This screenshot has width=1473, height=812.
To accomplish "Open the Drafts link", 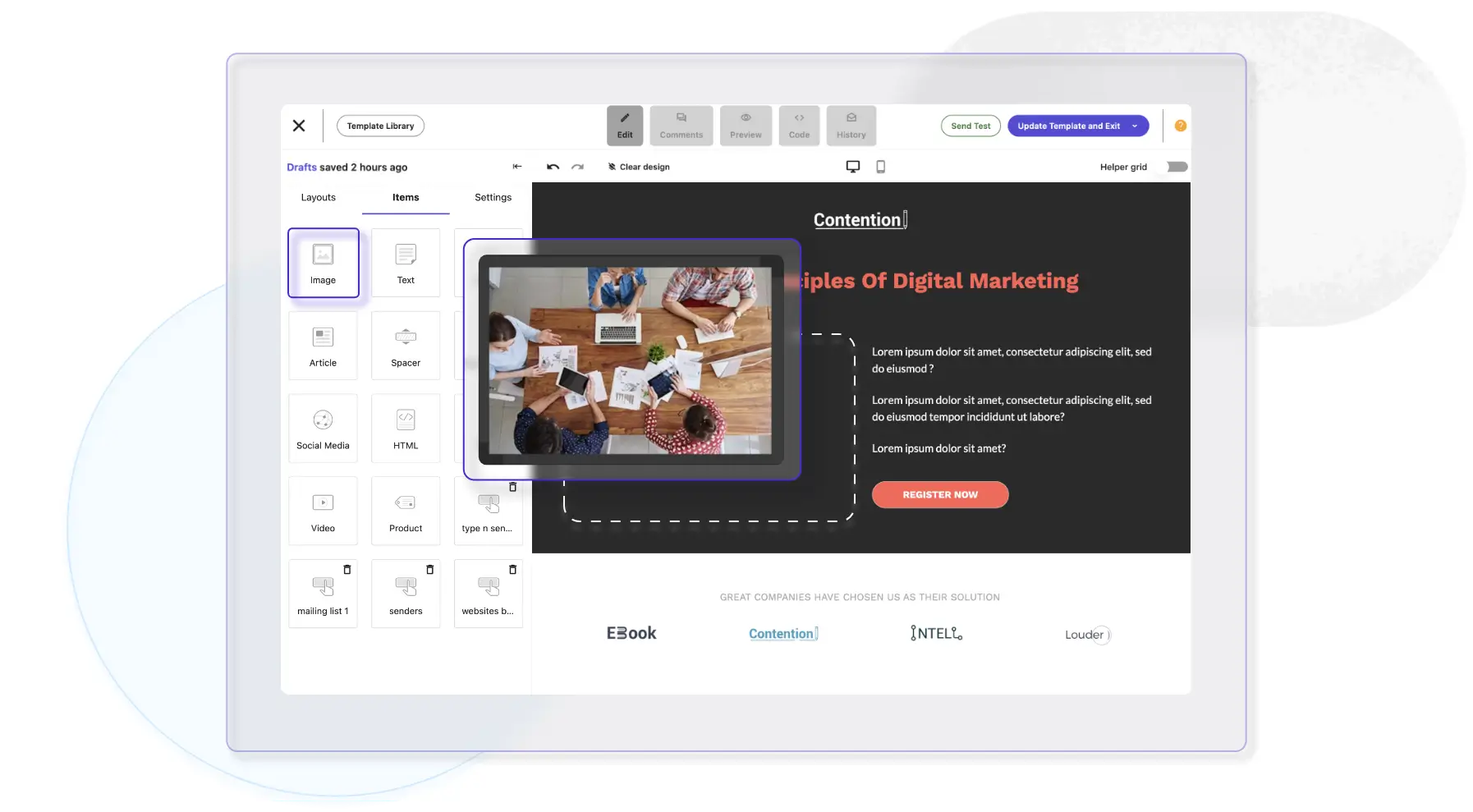I will tap(301, 167).
